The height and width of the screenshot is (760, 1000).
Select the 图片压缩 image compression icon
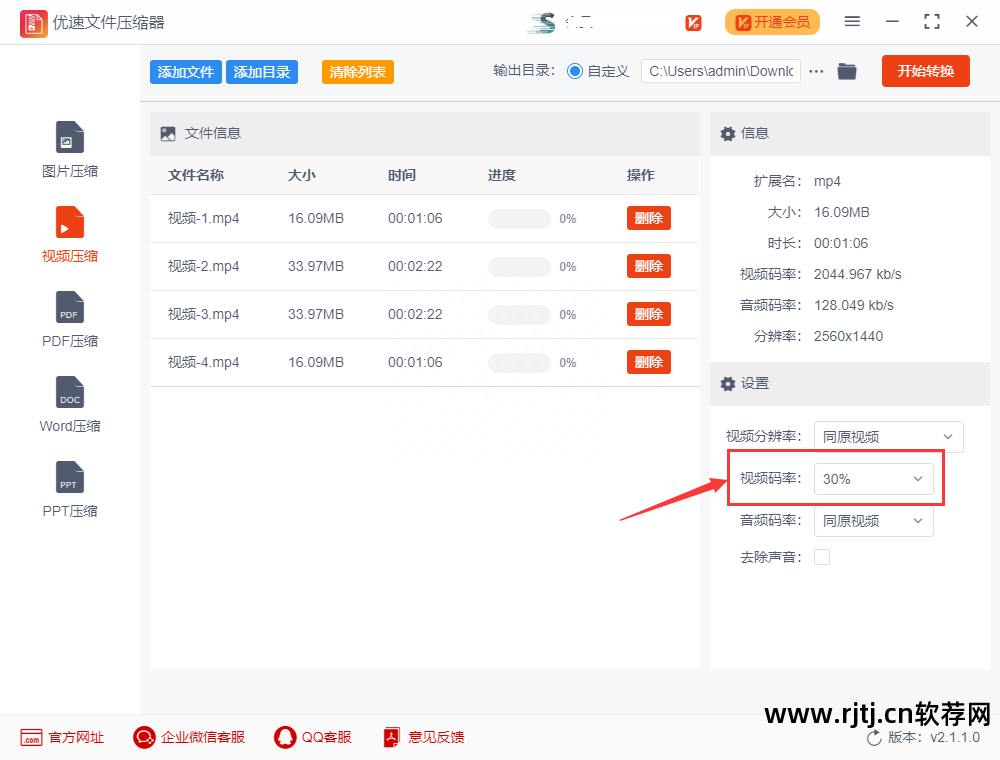[x=70, y=138]
